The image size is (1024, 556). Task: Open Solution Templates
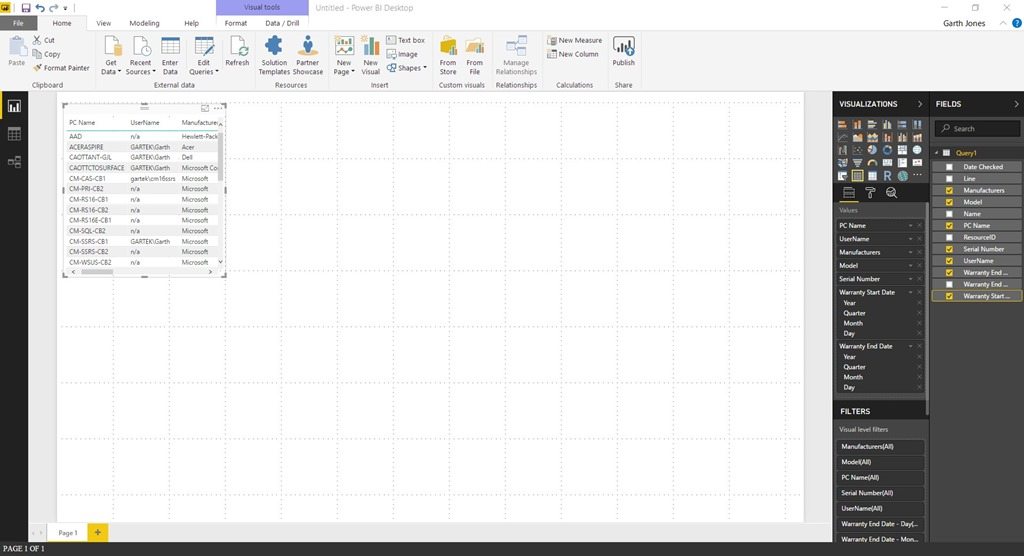(274, 56)
